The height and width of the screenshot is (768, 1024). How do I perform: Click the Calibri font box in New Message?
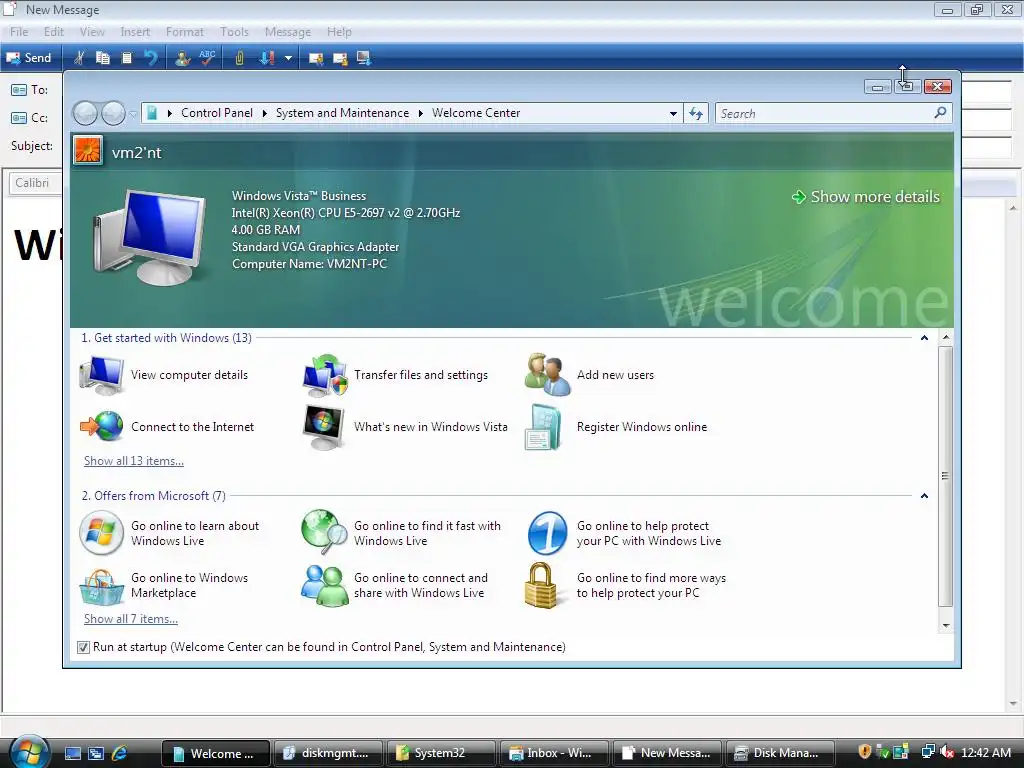tap(35, 183)
